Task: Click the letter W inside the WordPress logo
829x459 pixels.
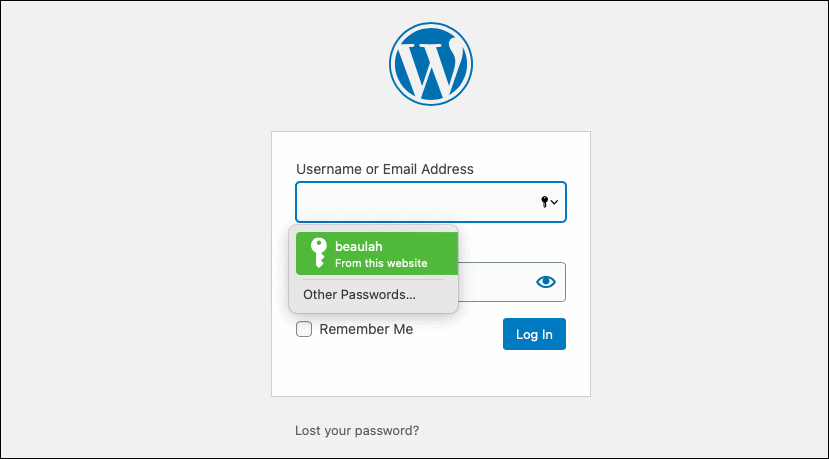Action: click(x=431, y=66)
